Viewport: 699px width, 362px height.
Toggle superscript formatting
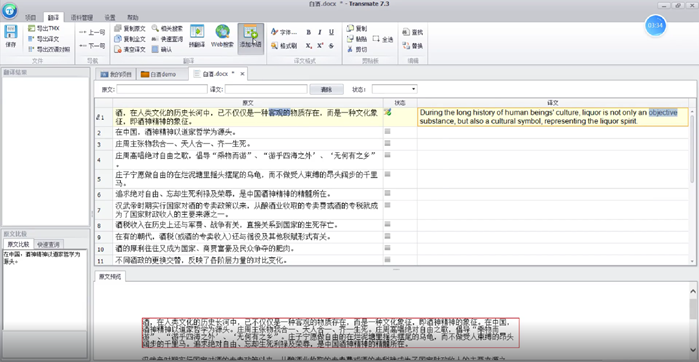(320, 45)
